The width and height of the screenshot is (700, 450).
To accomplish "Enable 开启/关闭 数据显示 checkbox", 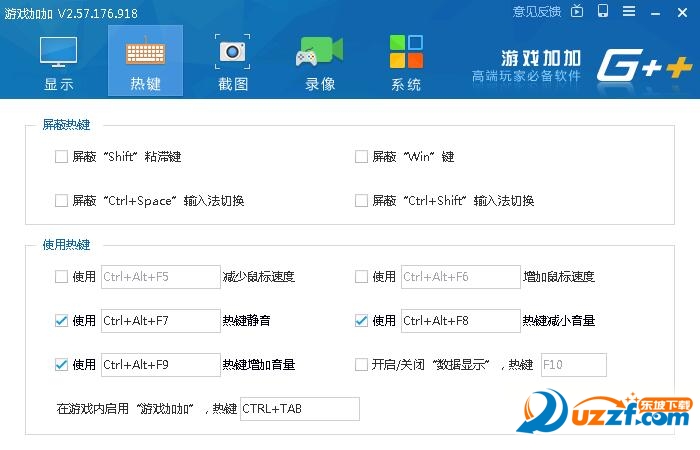I will click(x=361, y=365).
